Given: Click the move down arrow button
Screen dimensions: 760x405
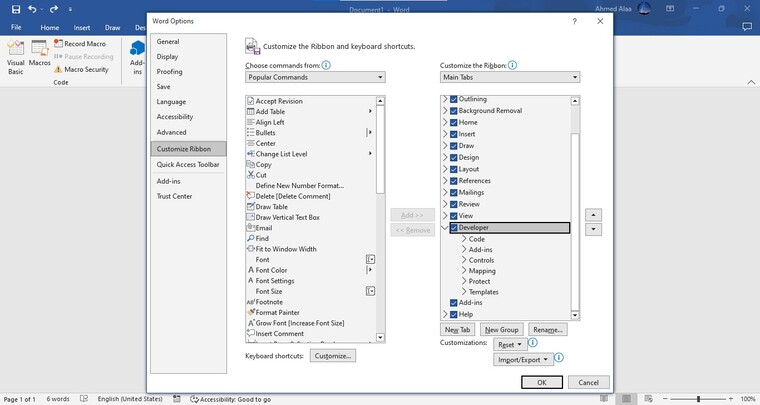Looking at the screenshot, I should (x=593, y=229).
